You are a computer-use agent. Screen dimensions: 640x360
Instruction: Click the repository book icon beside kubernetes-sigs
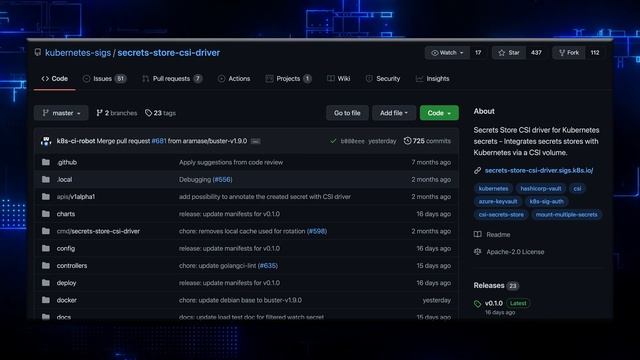tap(38, 52)
